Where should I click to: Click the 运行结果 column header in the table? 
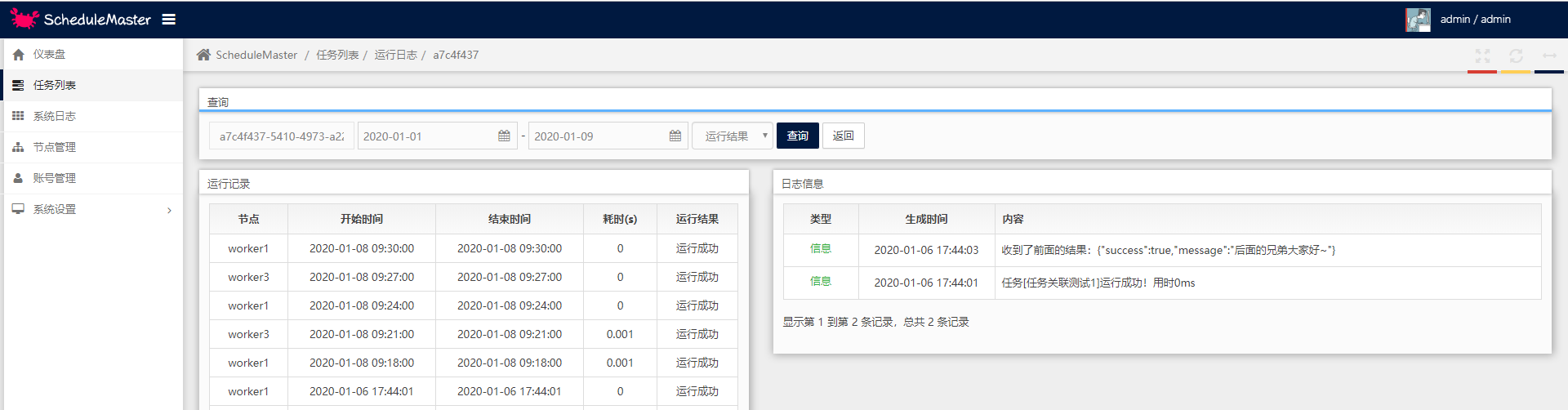pos(697,219)
